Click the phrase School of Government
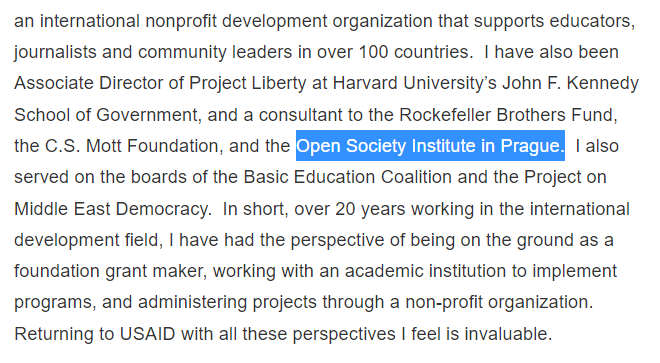The height and width of the screenshot is (363, 660). pyautogui.click(x=106, y=115)
